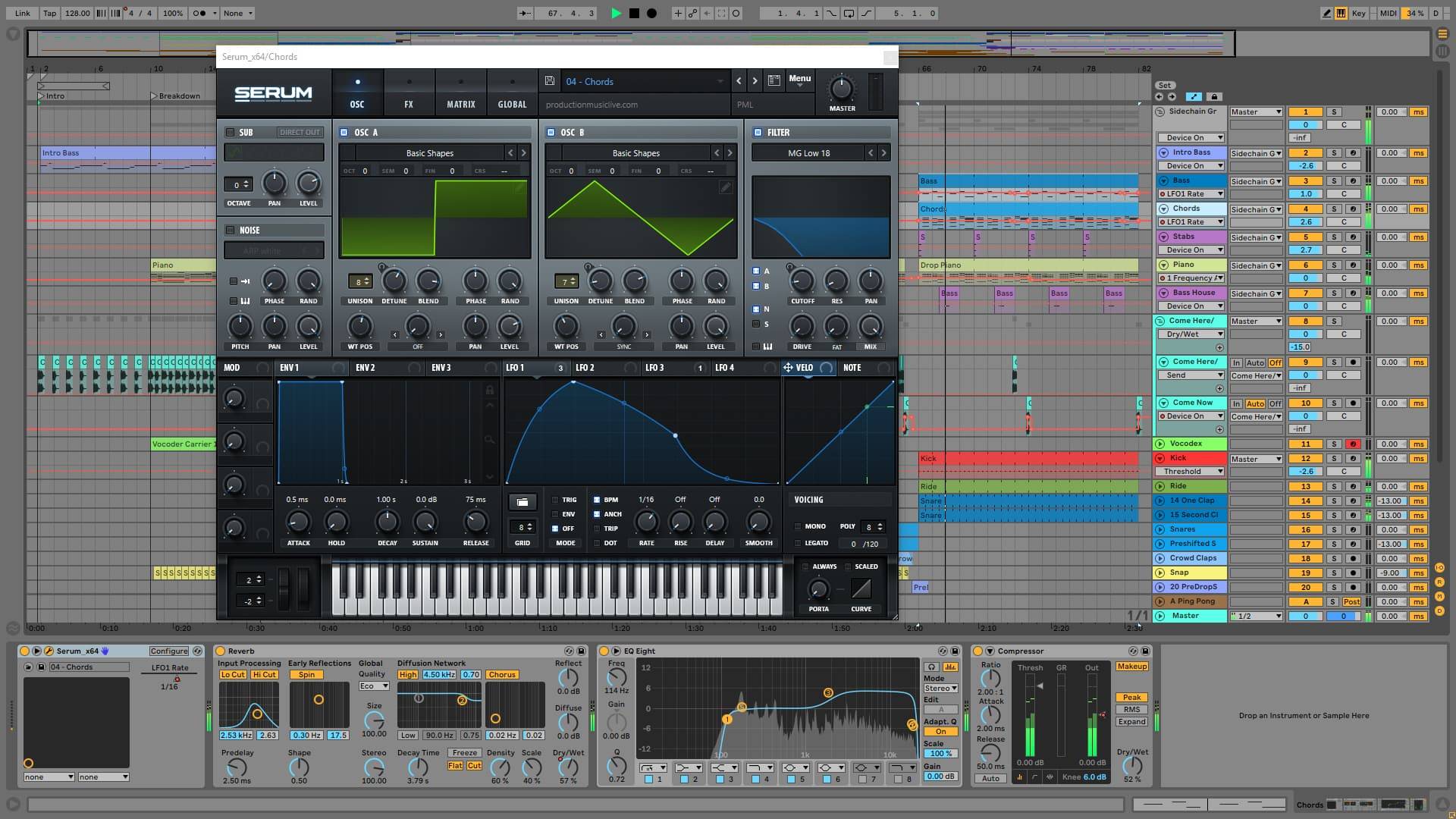Click the OSC B waveform edit pencil

tap(726, 187)
